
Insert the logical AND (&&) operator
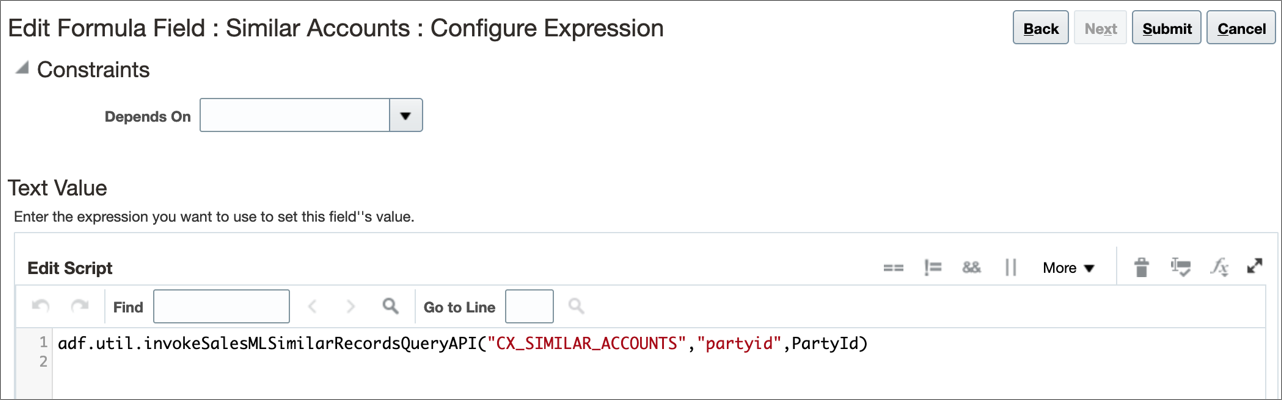971,268
